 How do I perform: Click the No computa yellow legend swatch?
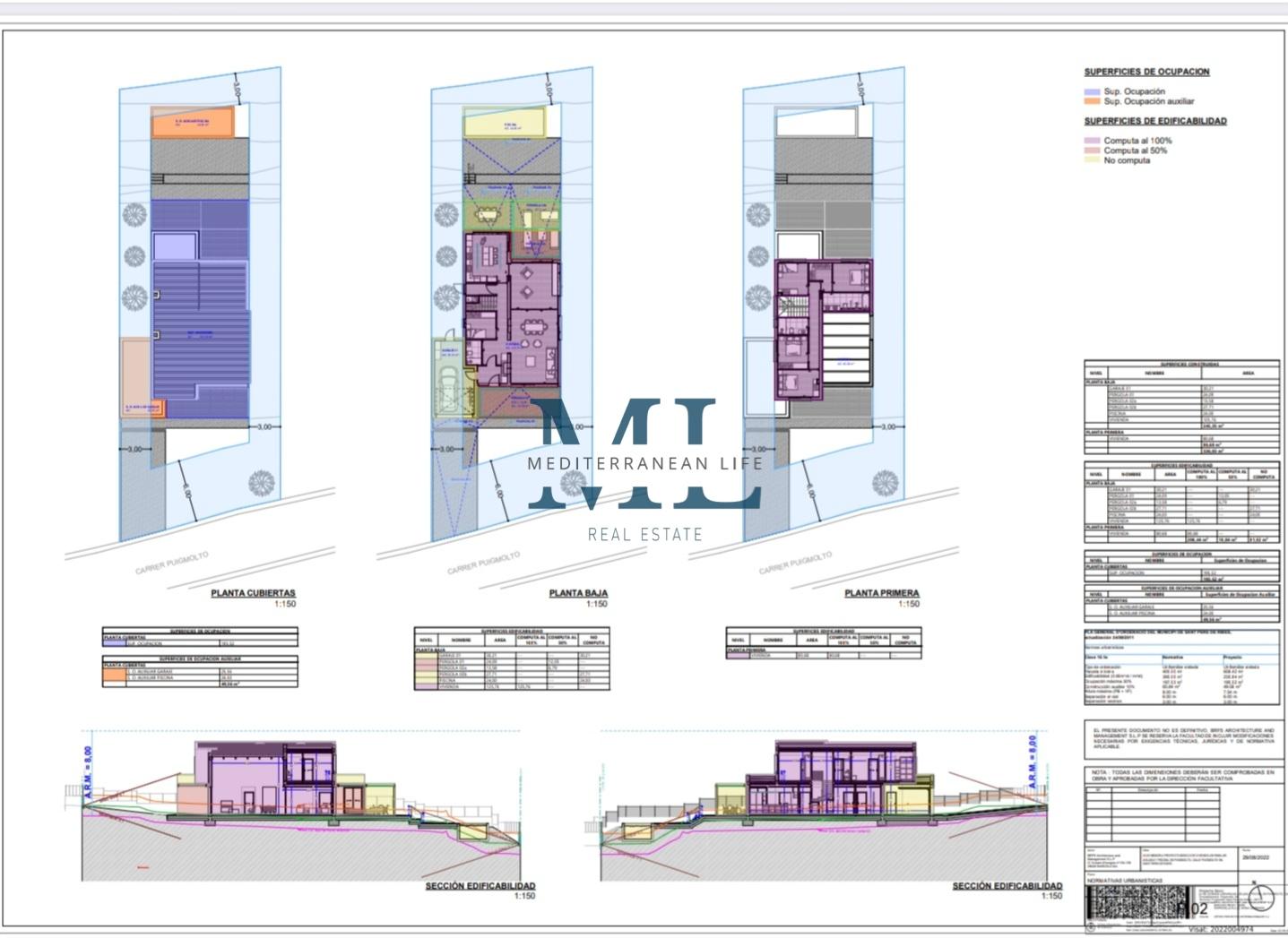(x=1092, y=160)
